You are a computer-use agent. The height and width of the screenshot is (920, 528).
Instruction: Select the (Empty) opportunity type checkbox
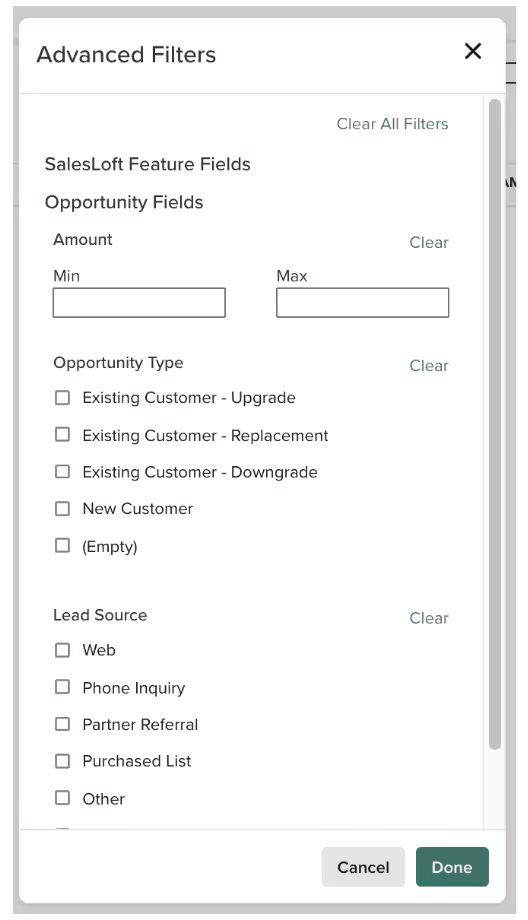tap(62, 546)
